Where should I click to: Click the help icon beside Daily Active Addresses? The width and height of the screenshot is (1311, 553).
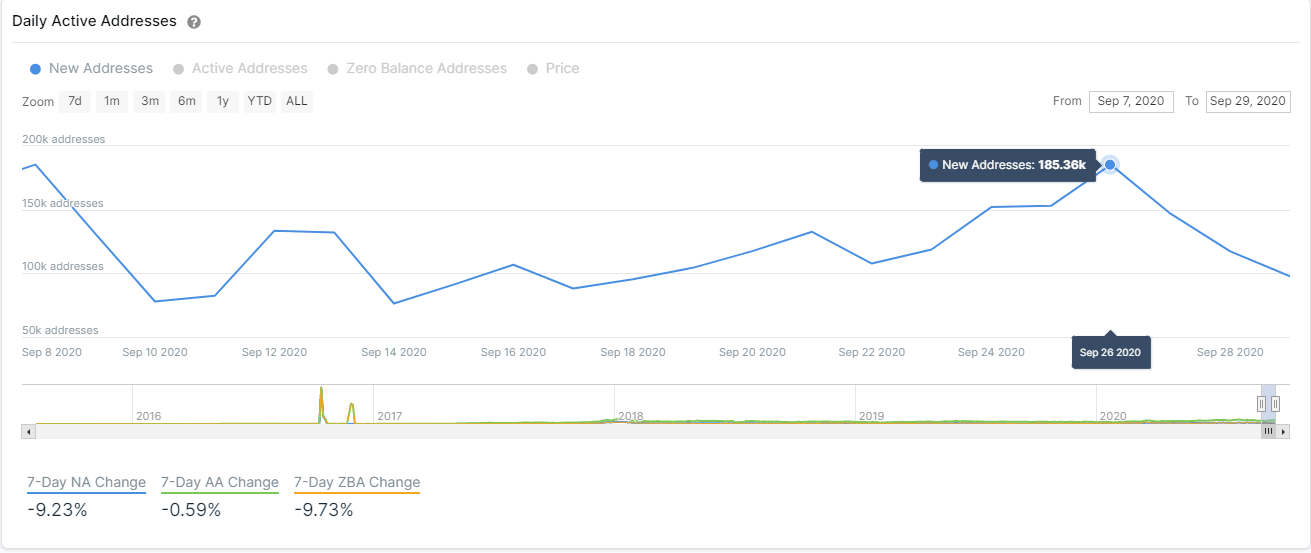click(x=194, y=22)
